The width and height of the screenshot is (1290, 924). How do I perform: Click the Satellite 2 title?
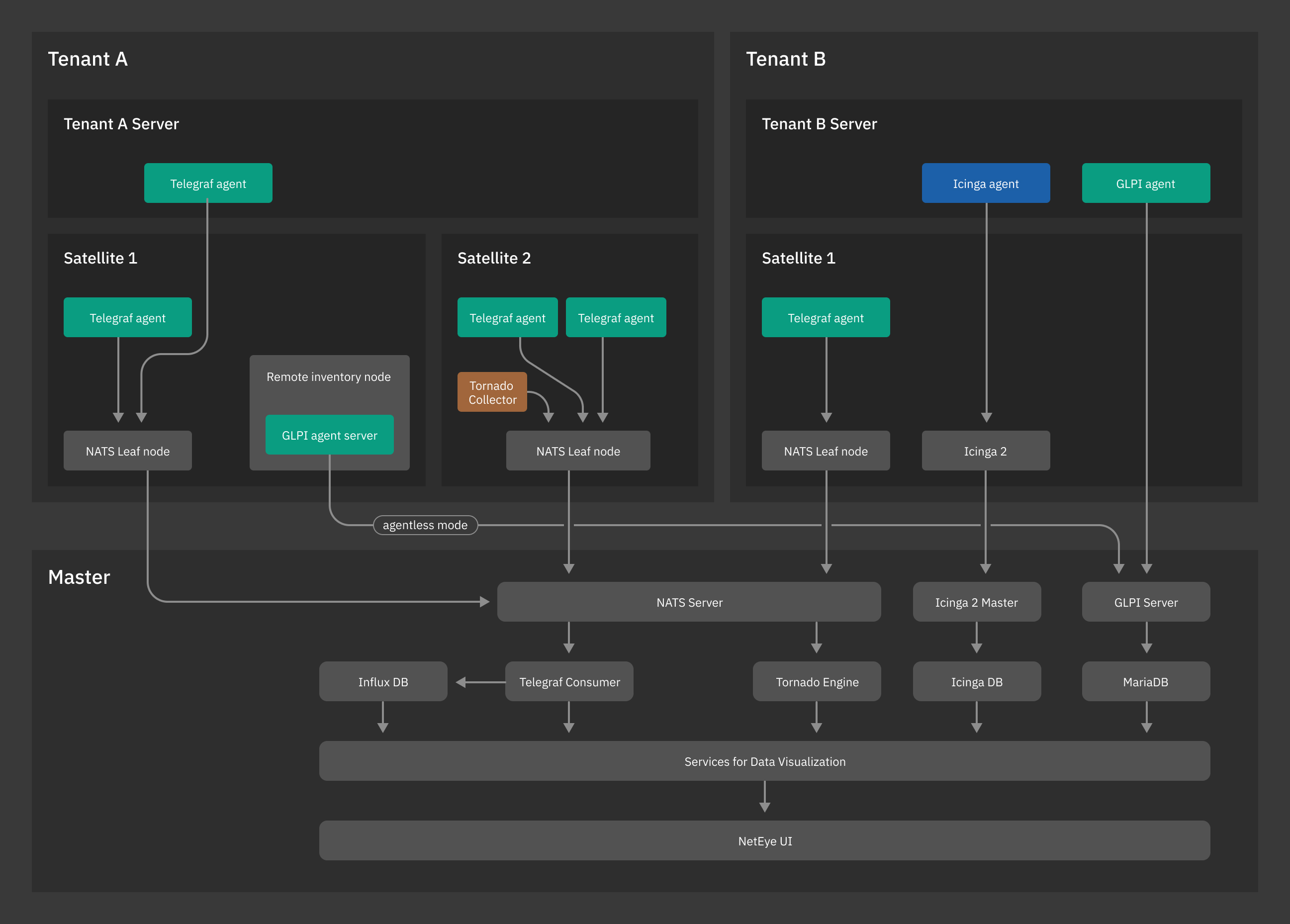(494, 258)
